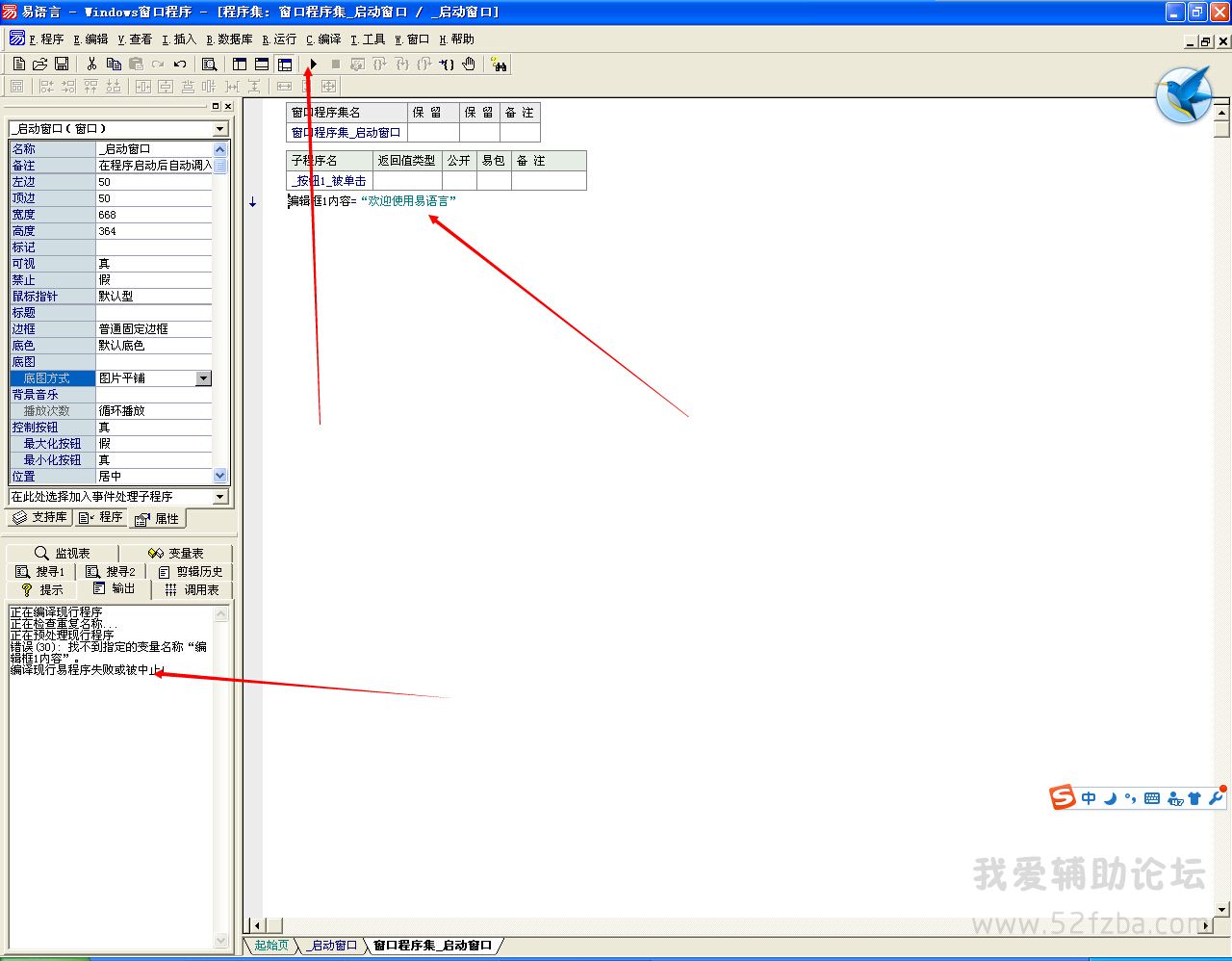
Task: Open the 工具 menu
Action: [368, 39]
